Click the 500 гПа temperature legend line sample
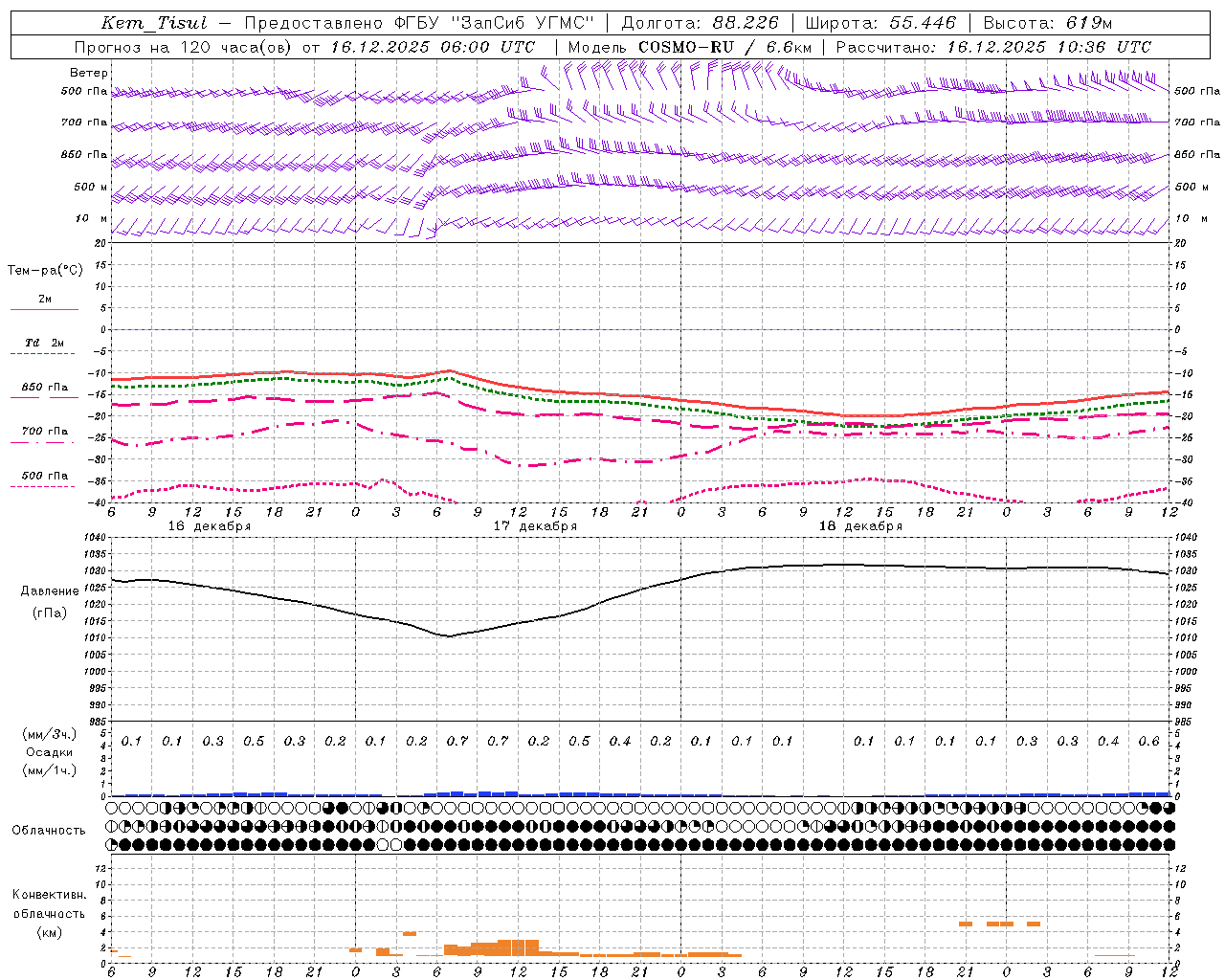Viewport: 1225px width, 980px height. tap(44, 486)
